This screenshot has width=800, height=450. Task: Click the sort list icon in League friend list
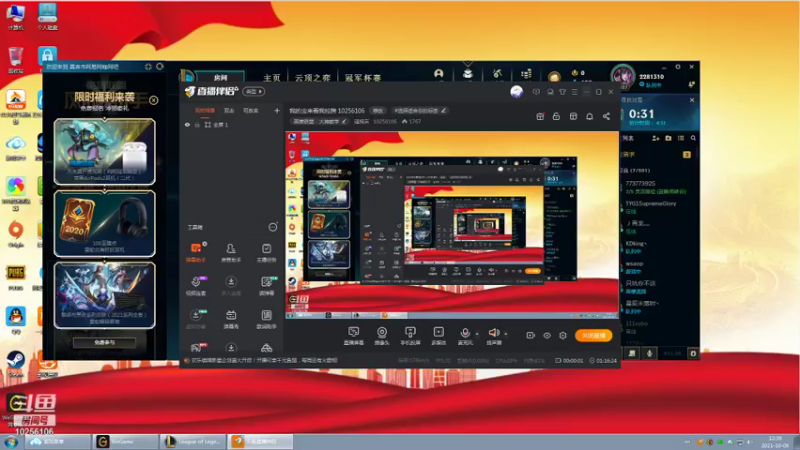[x=681, y=138]
